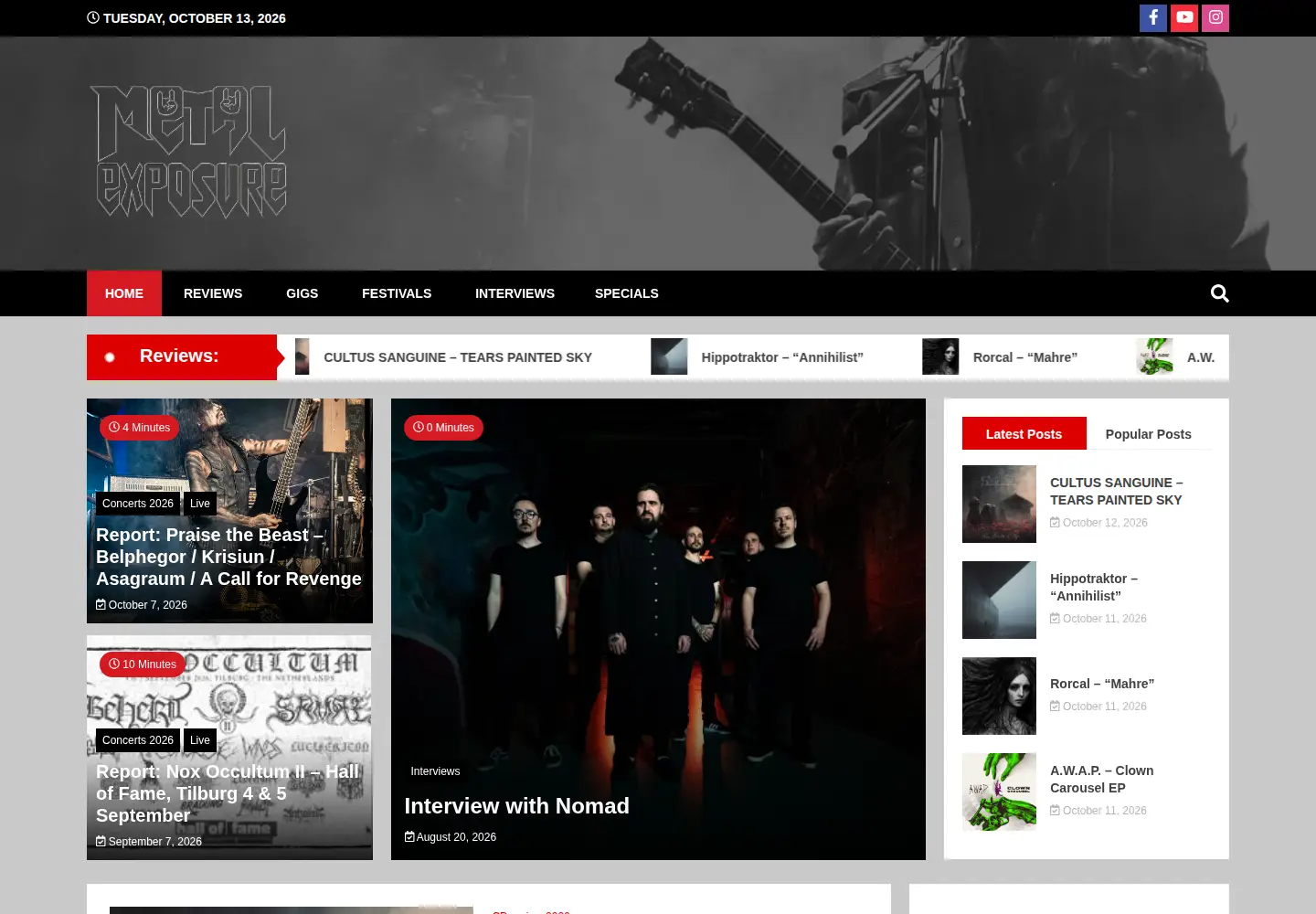Select Interviews category tag on Nomad post
This screenshot has width=1316, height=914.
click(435, 771)
